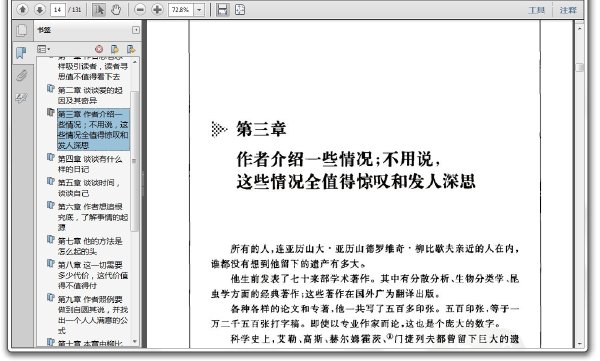Screen dimensions: 600x361
Task: Select the highlighted 第三章 bookmark
Action: 93,130
